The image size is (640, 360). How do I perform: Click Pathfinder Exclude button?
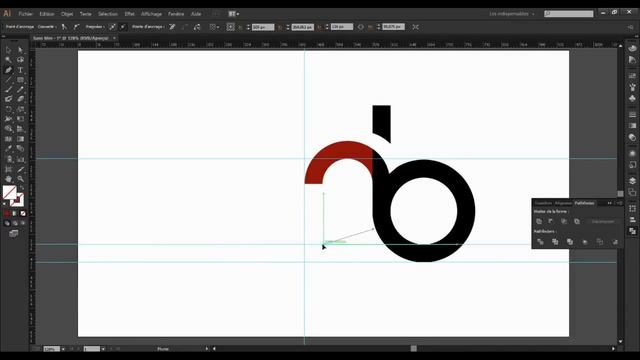pos(577,221)
